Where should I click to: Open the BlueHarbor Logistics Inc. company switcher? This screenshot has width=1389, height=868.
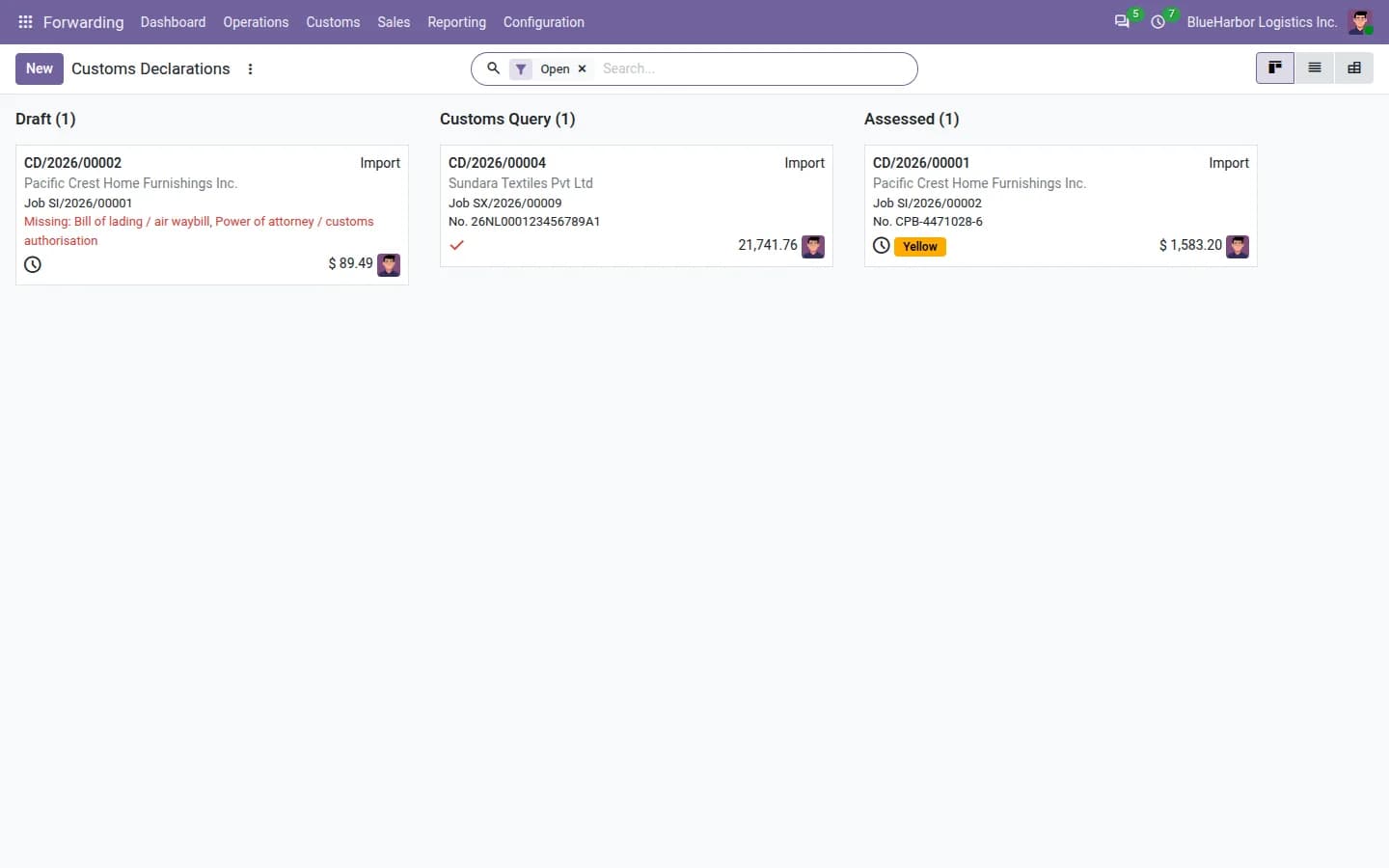coord(1262,22)
